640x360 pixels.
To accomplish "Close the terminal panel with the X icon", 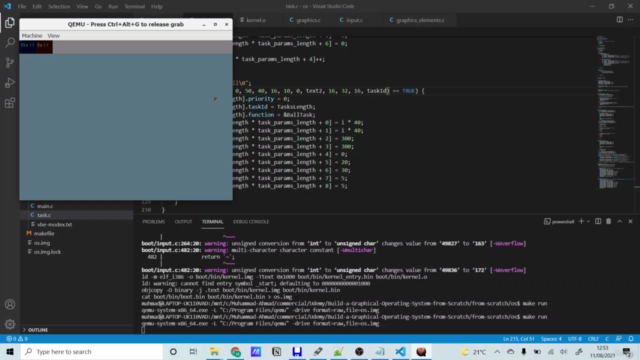I will 630,222.
